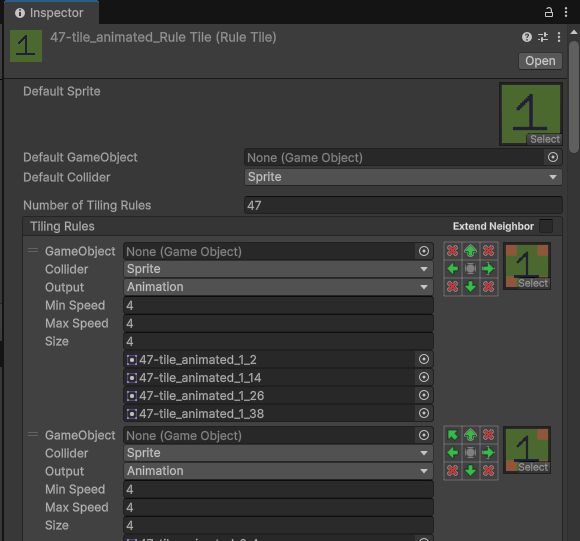Pick sprite for 47-tile_animated_1_26 slot
The image size is (580, 541).
coord(424,395)
